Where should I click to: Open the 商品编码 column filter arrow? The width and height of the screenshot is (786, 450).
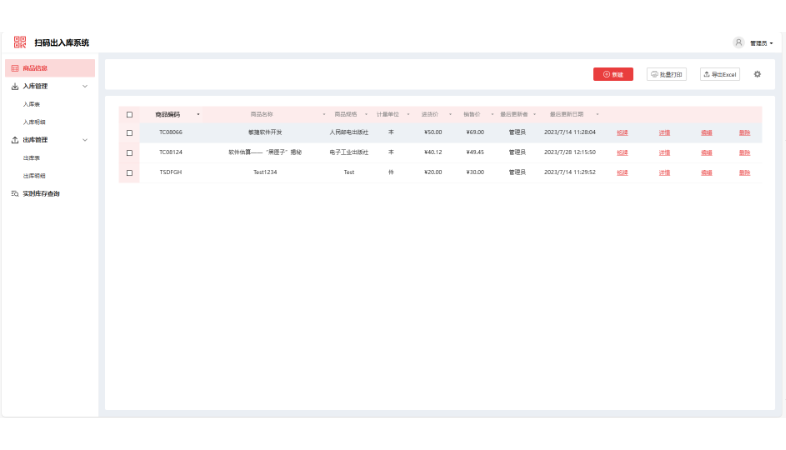click(198, 114)
